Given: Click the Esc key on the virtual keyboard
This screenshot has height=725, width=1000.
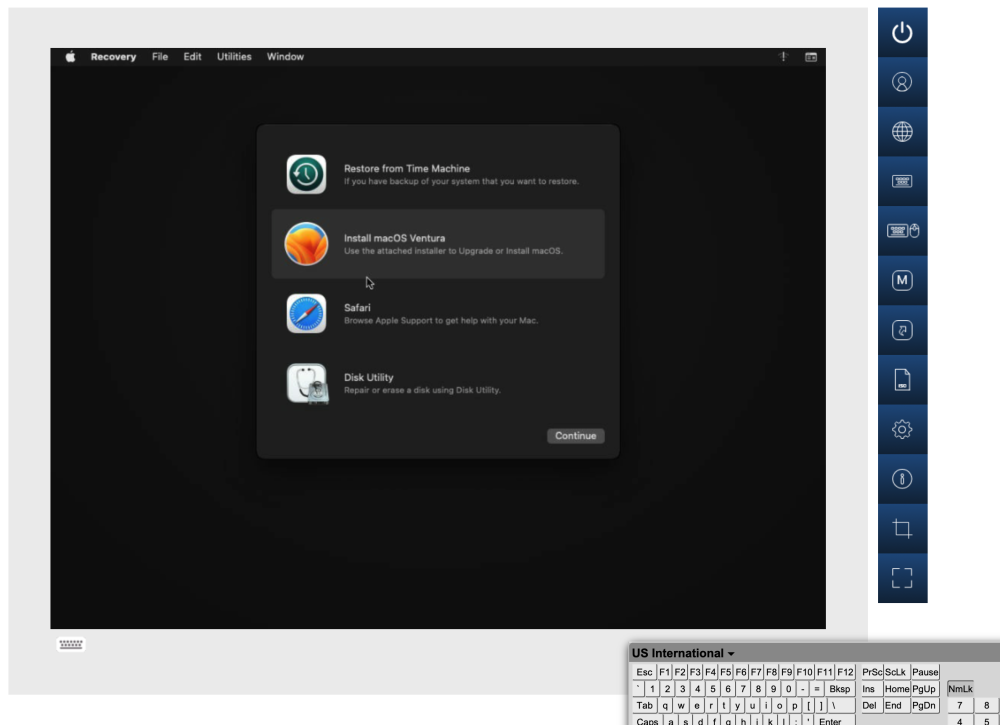Looking at the screenshot, I should point(644,672).
